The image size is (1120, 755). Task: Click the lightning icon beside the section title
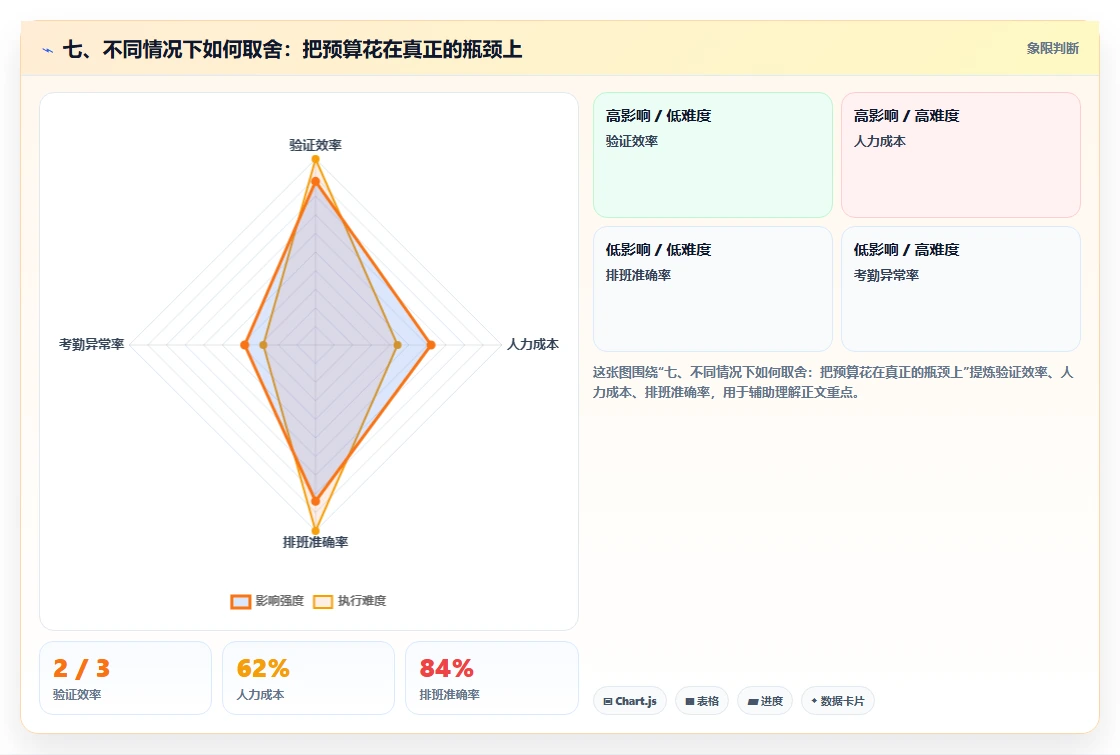click(x=48, y=50)
